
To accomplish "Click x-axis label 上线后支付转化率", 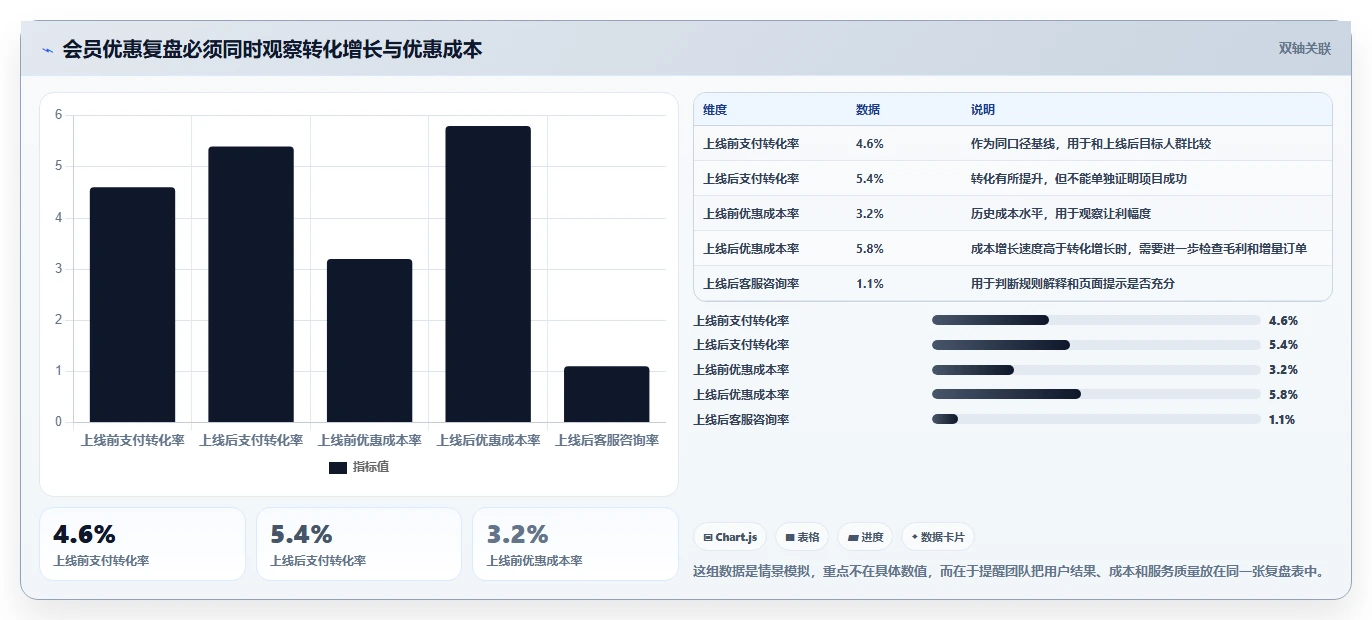I will coord(251,440).
